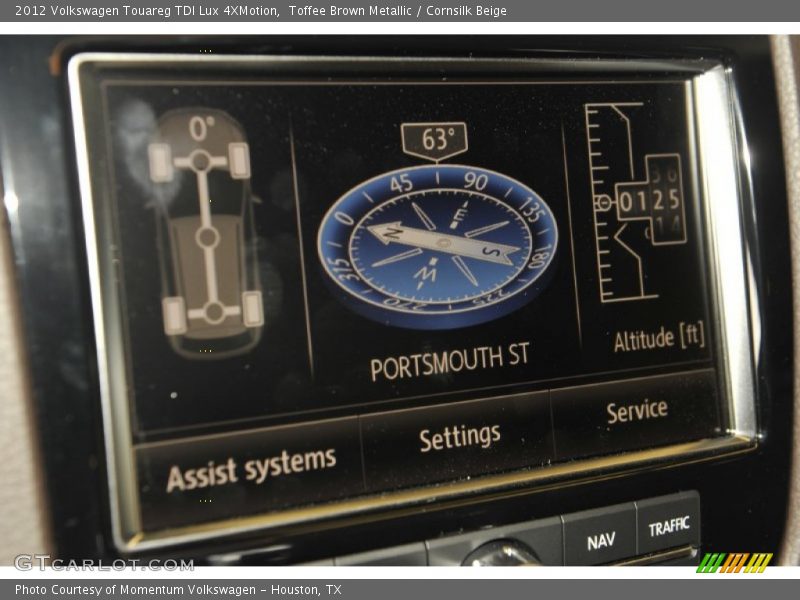800x600 pixels.
Task: Tap the 63° heading indicator
Action: point(435,140)
